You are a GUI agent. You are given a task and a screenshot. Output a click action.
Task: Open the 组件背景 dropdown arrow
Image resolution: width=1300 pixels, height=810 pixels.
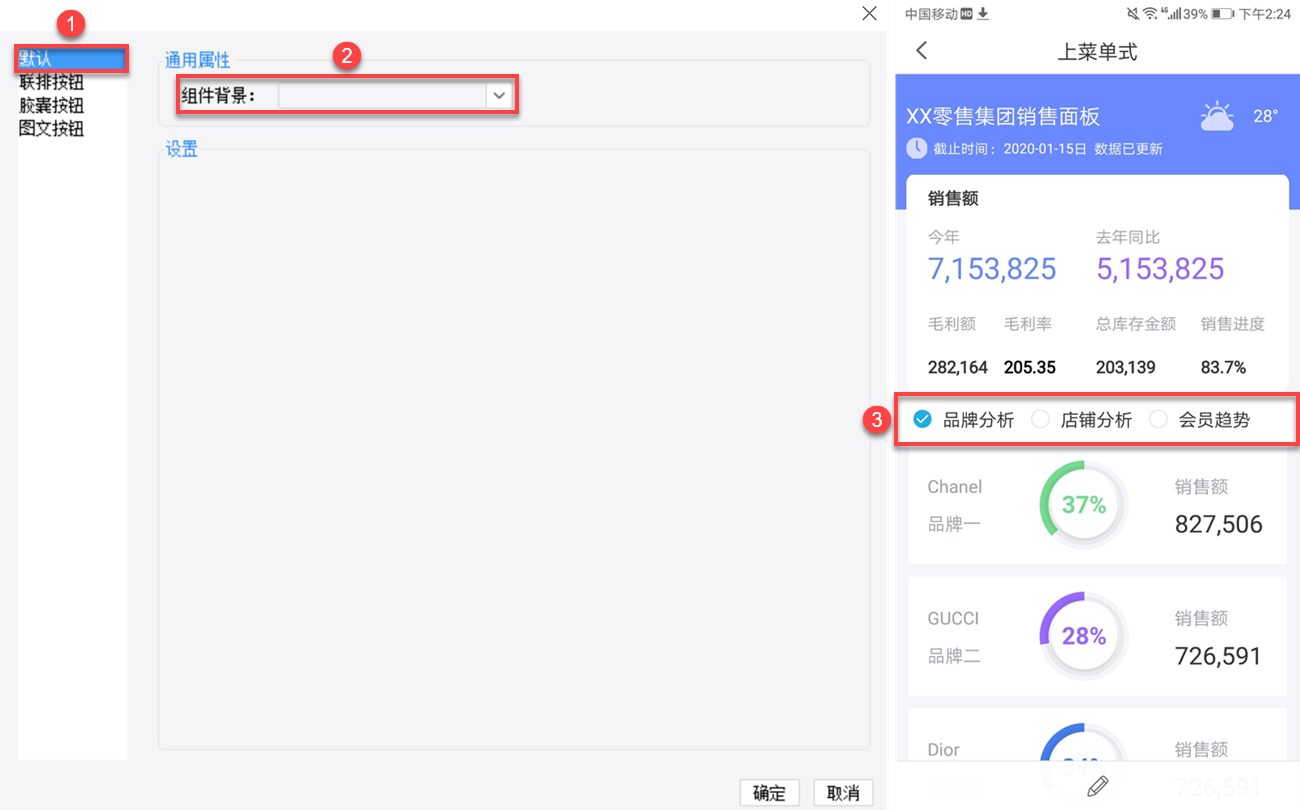499,95
